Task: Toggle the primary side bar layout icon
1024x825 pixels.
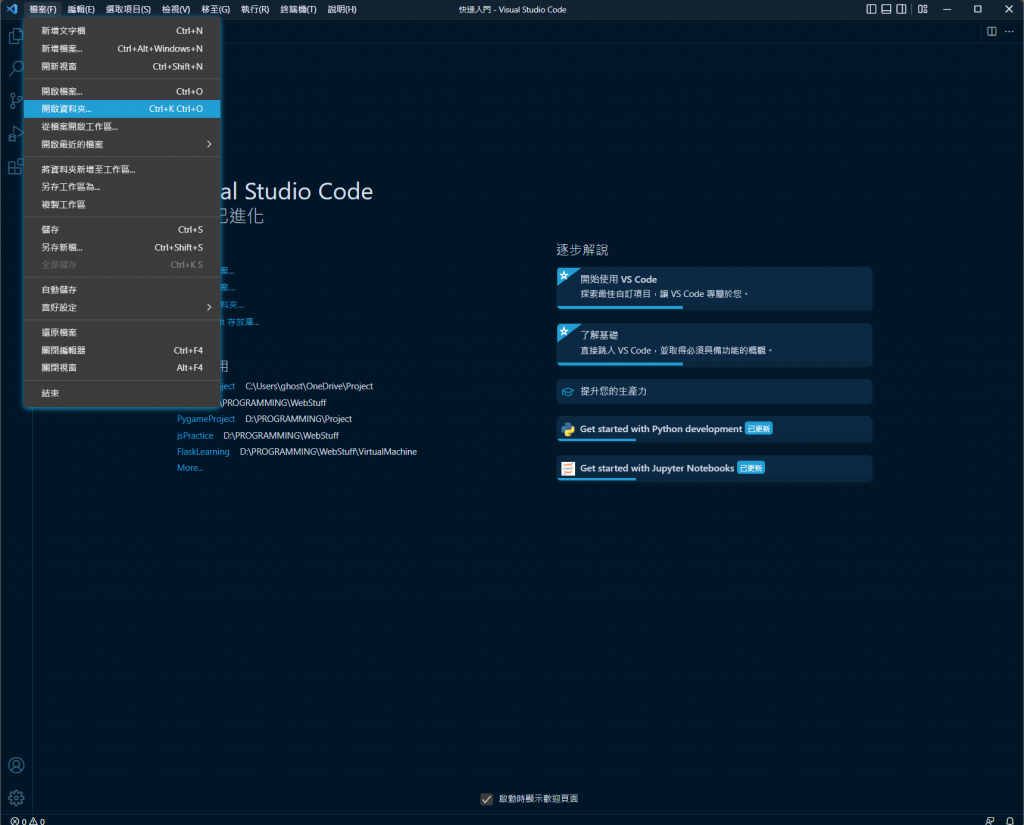Action: [x=871, y=9]
